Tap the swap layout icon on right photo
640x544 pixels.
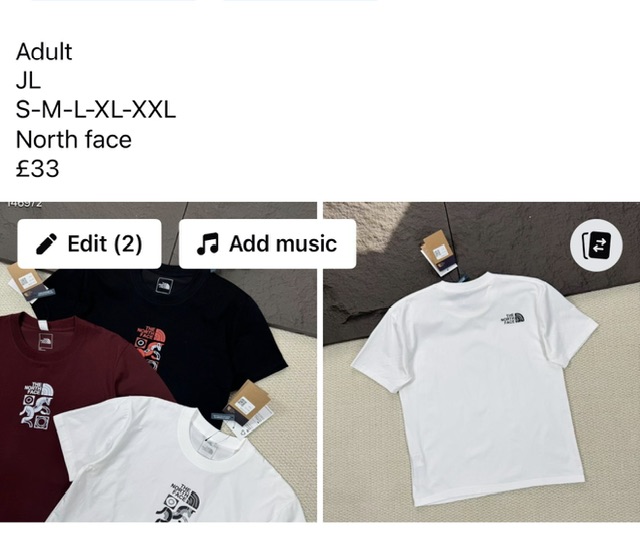[x=596, y=246]
